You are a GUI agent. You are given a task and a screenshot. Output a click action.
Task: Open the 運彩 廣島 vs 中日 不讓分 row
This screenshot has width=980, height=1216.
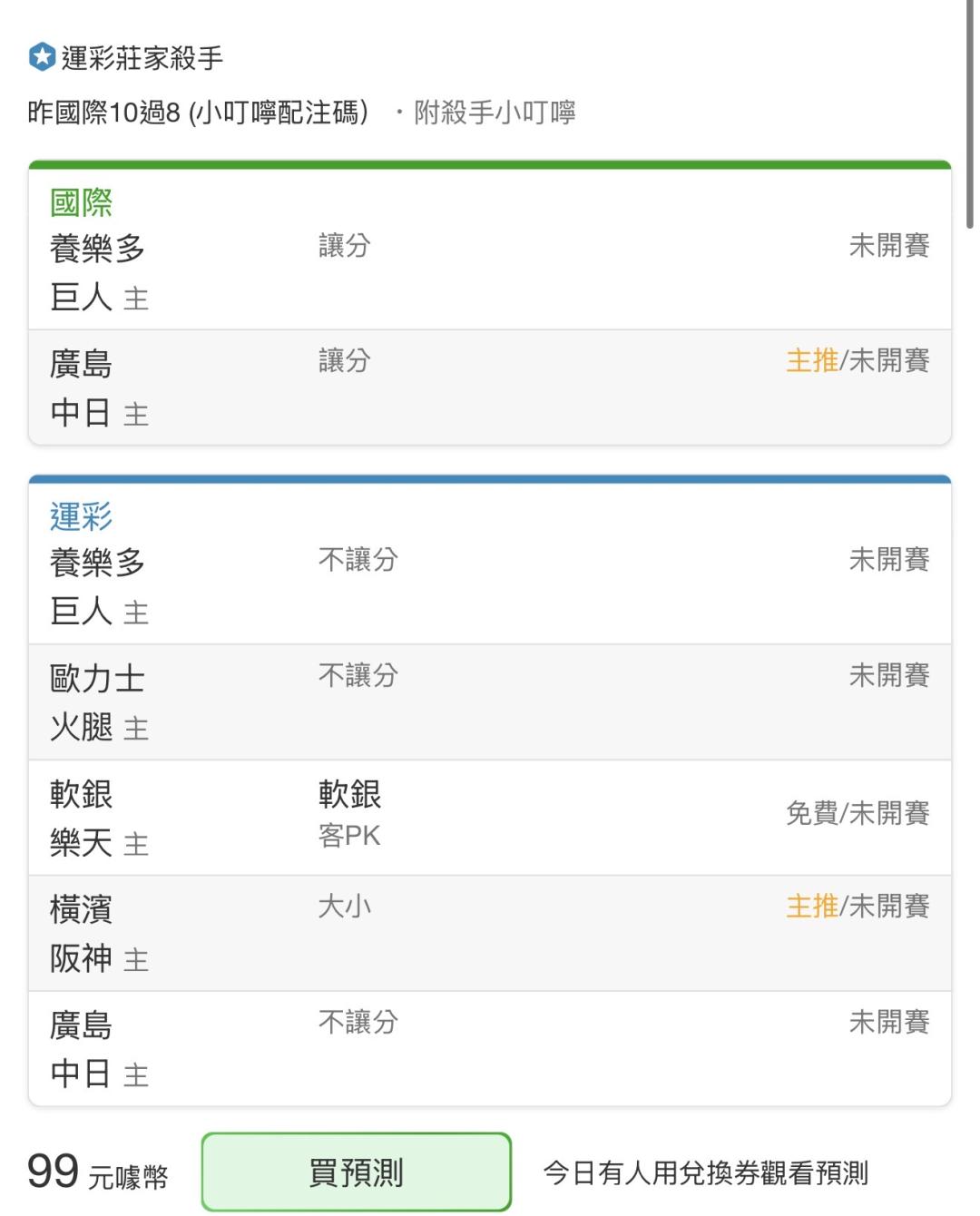[x=490, y=1048]
